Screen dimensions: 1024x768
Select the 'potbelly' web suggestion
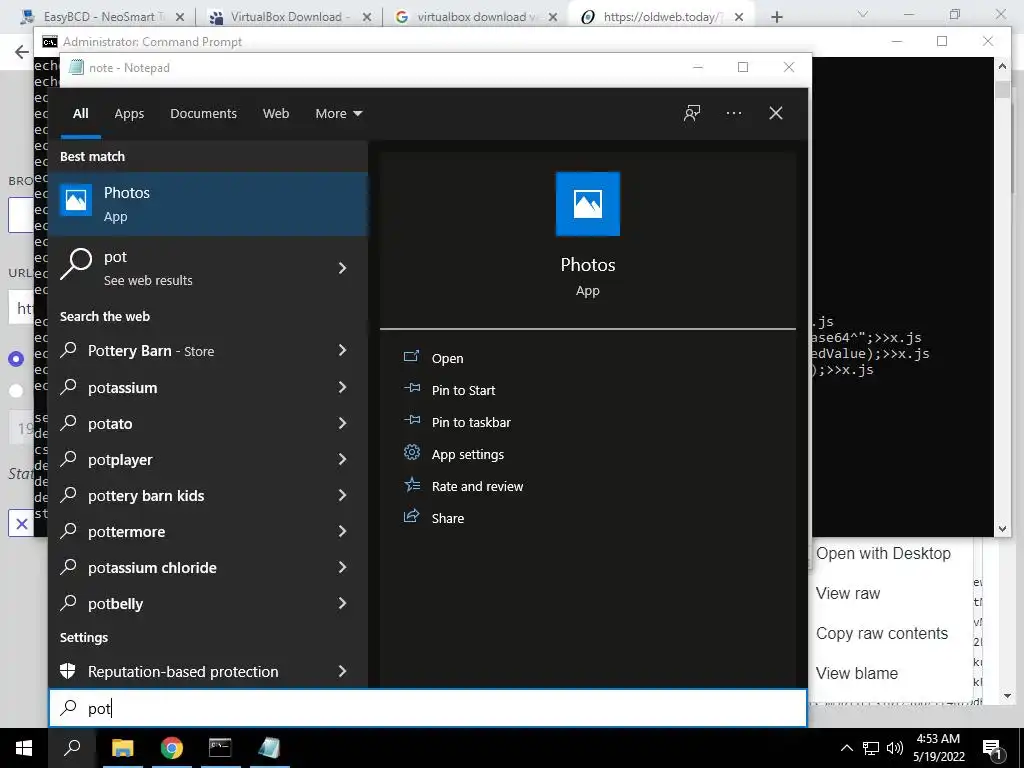208,603
